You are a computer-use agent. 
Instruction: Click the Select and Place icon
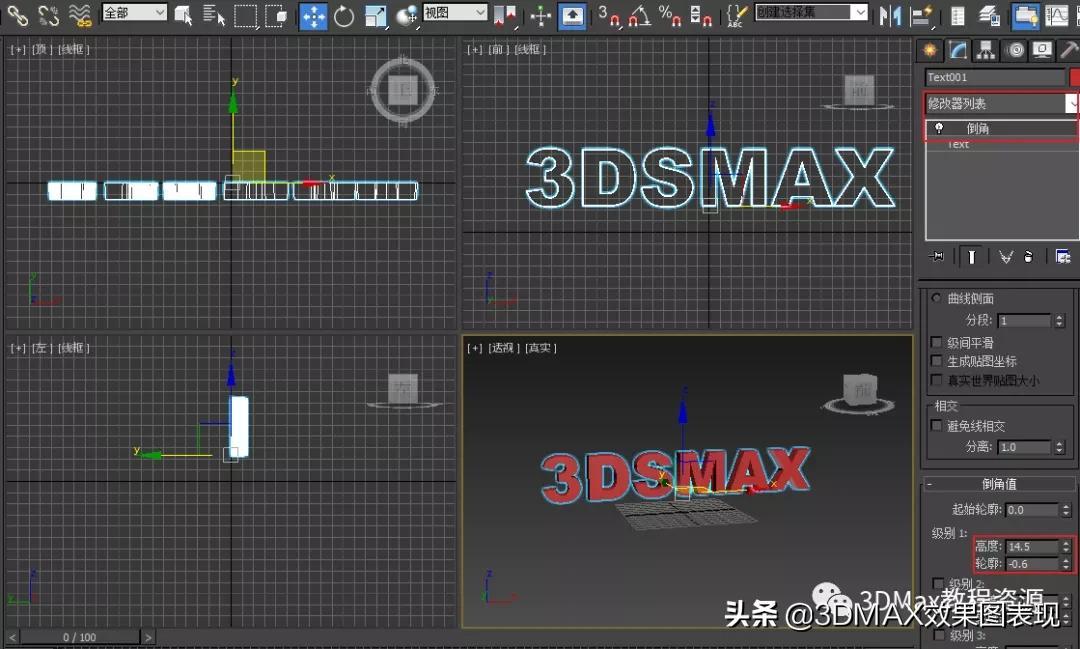[406, 15]
